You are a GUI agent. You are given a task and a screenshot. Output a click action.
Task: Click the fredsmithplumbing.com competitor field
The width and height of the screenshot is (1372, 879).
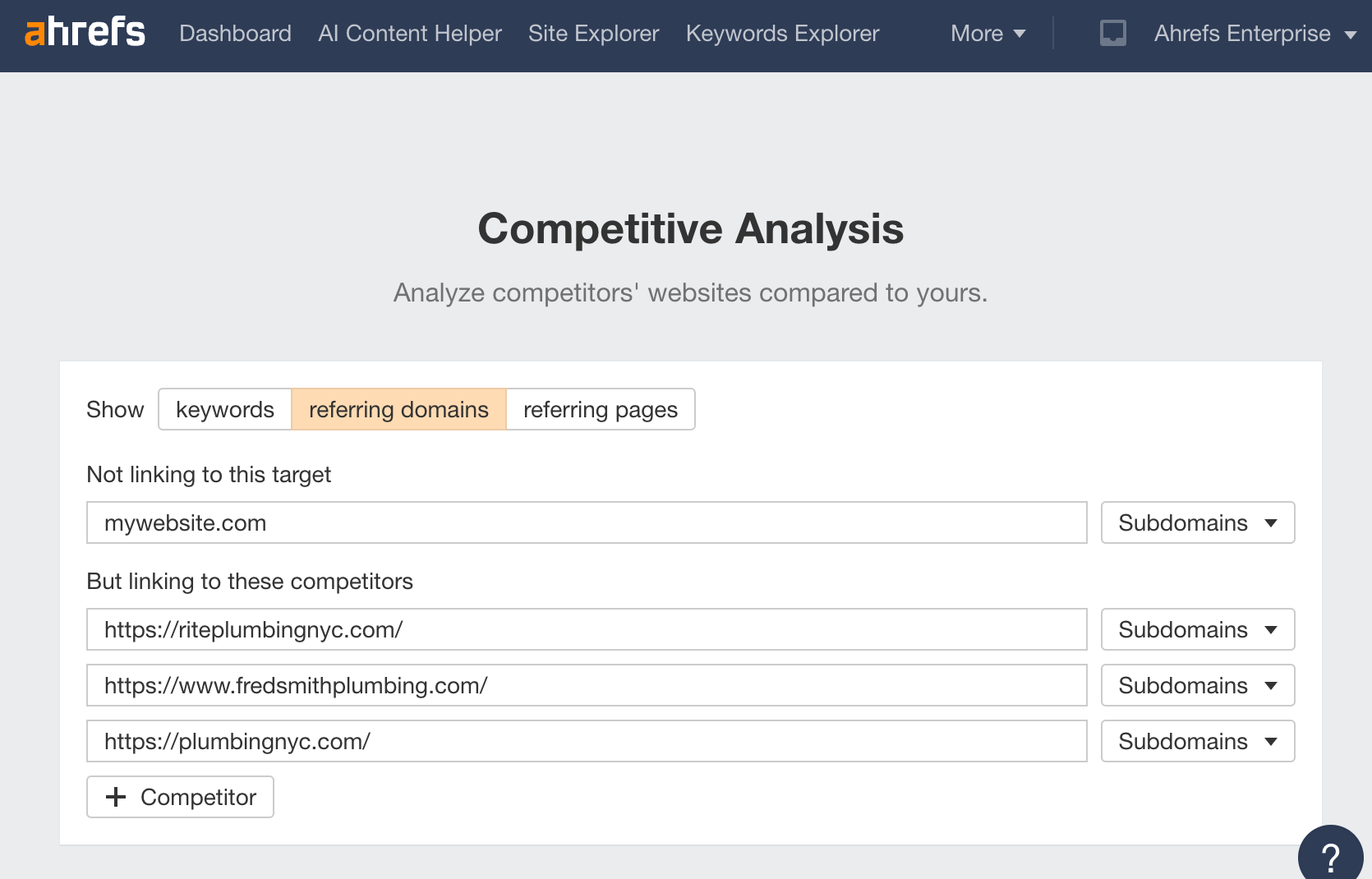tap(586, 685)
